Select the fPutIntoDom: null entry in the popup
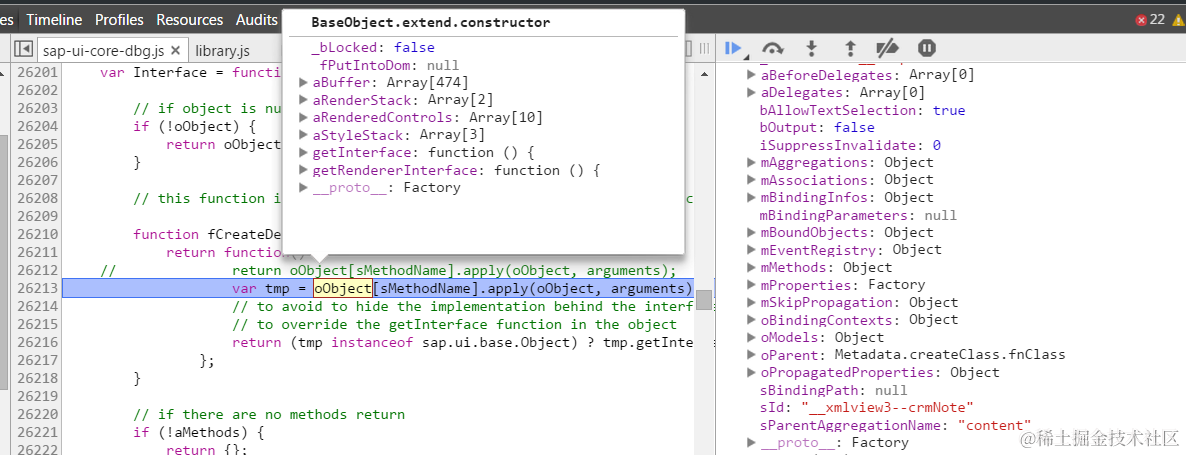Viewport: 1186px width, 455px height. pyautogui.click(x=389, y=65)
